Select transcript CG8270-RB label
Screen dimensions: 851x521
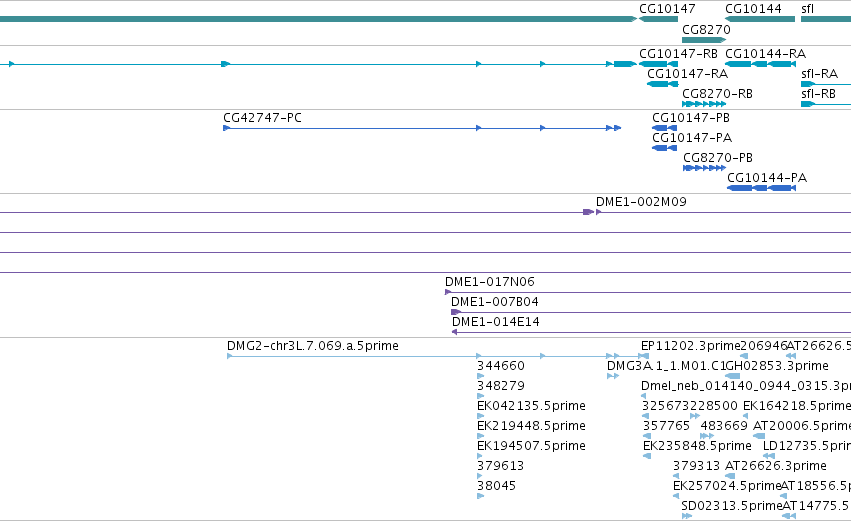click(717, 94)
